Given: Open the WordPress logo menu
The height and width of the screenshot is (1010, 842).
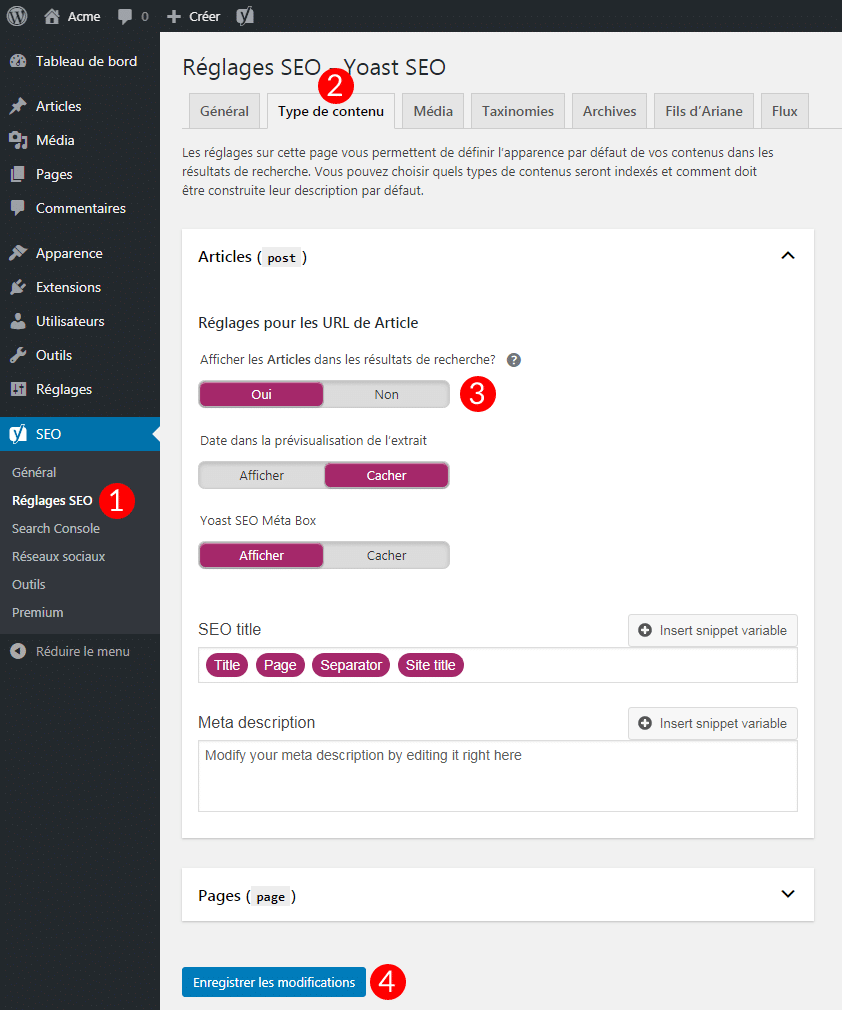Looking at the screenshot, I should (17, 16).
